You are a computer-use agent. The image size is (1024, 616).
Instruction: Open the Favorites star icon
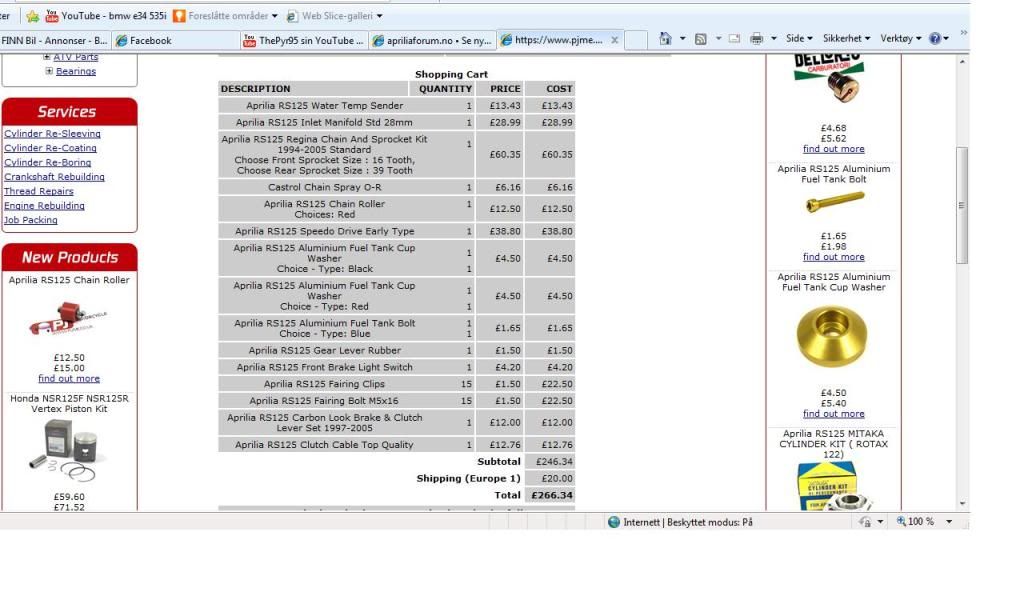click(33, 16)
